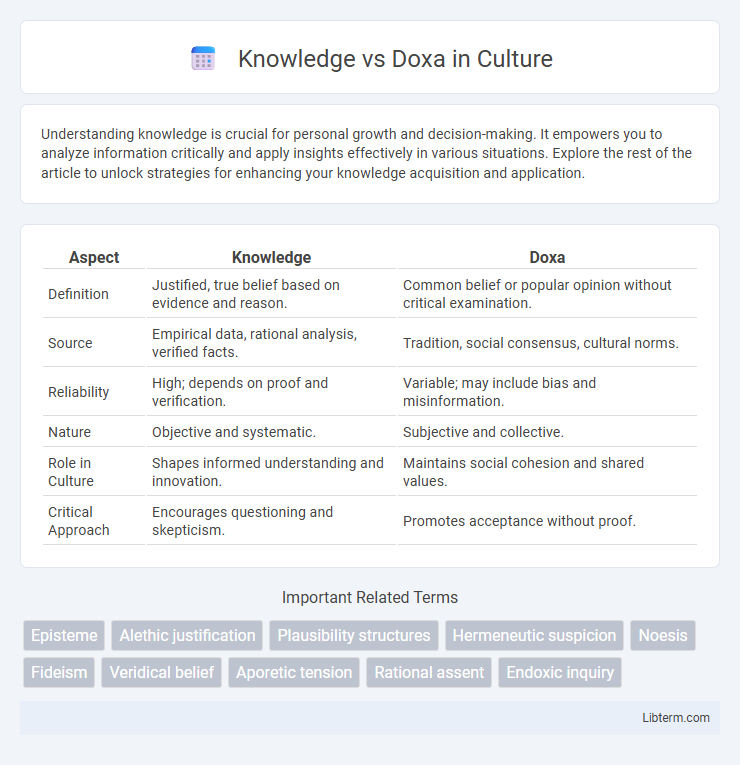Click the Doxa column header
The width and height of the screenshot is (740, 765).
click(x=547, y=257)
